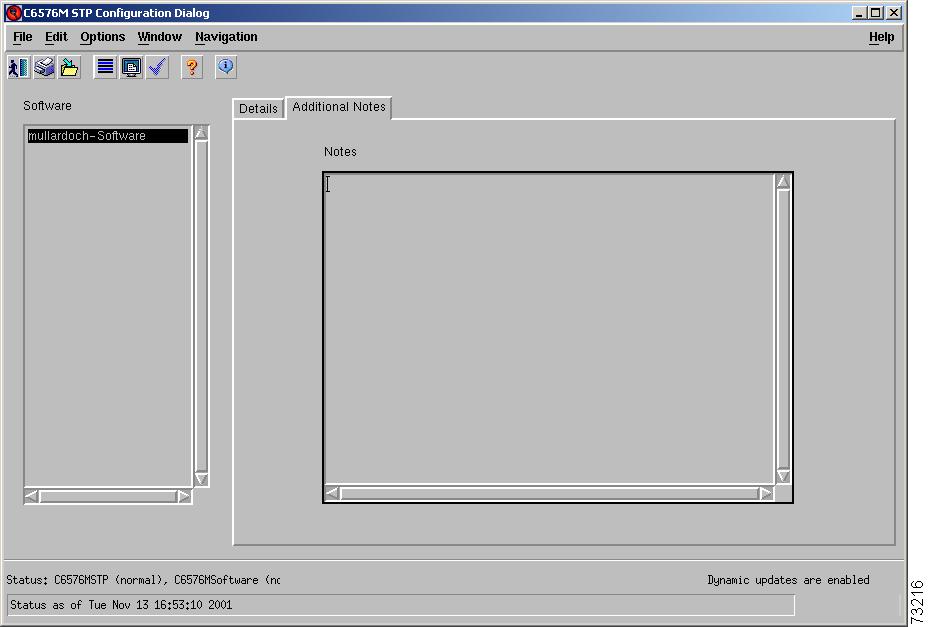Click the Notes area left scroll arrow
928x627 pixels.
coord(333,493)
